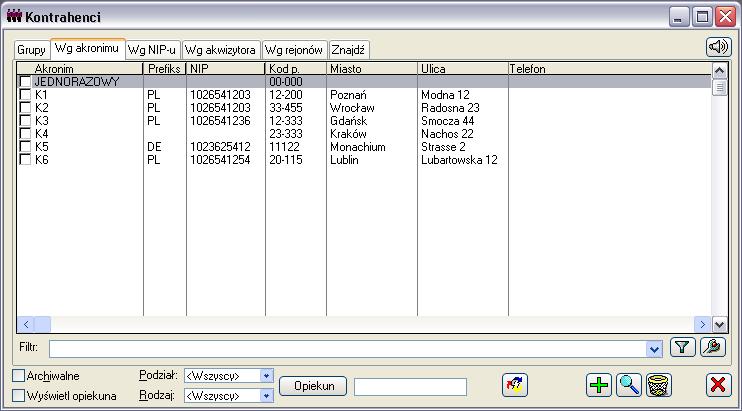Maximize the Kontrahenci window

pyautogui.click(x=702, y=17)
